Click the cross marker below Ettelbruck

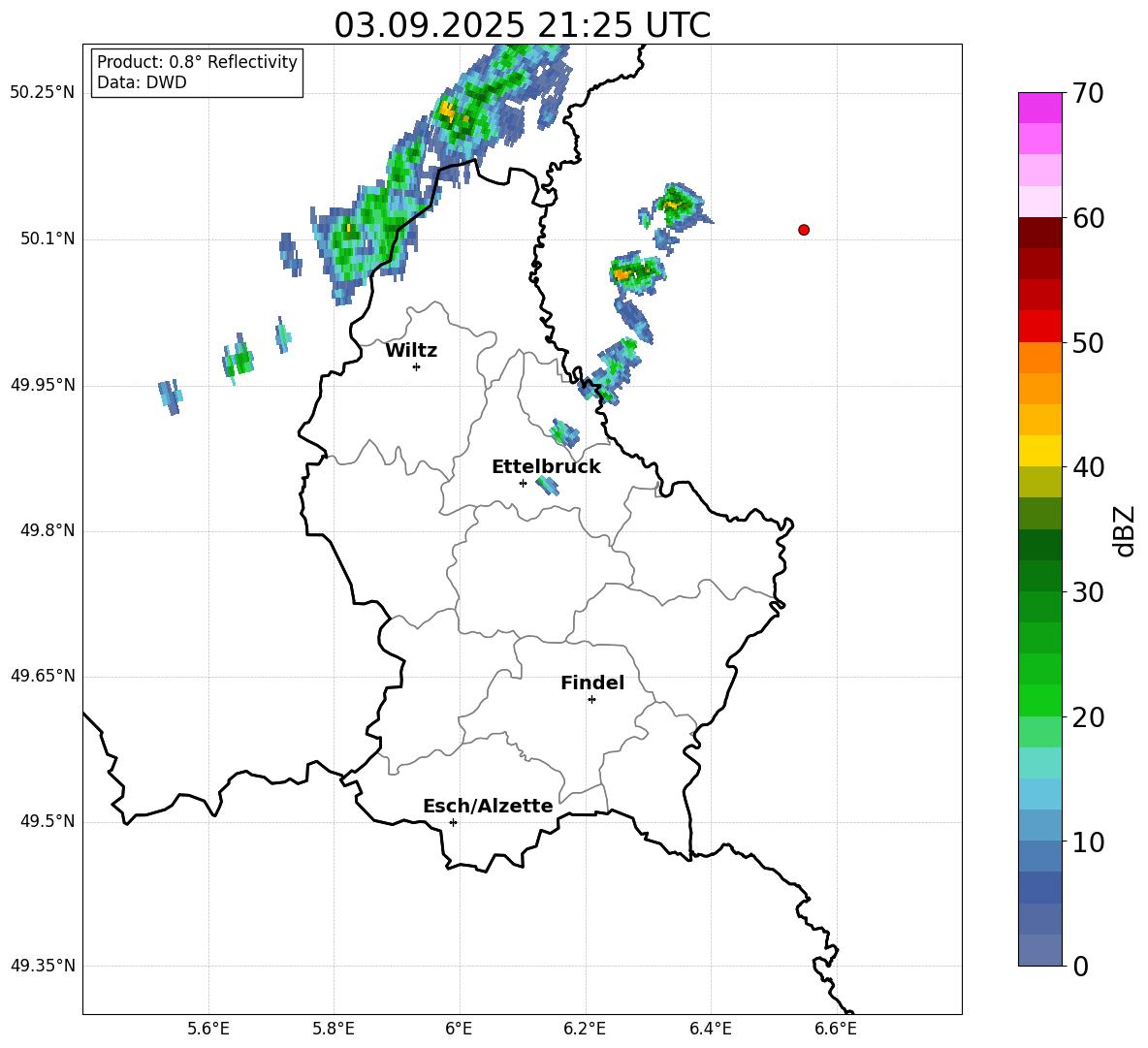tap(523, 483)
